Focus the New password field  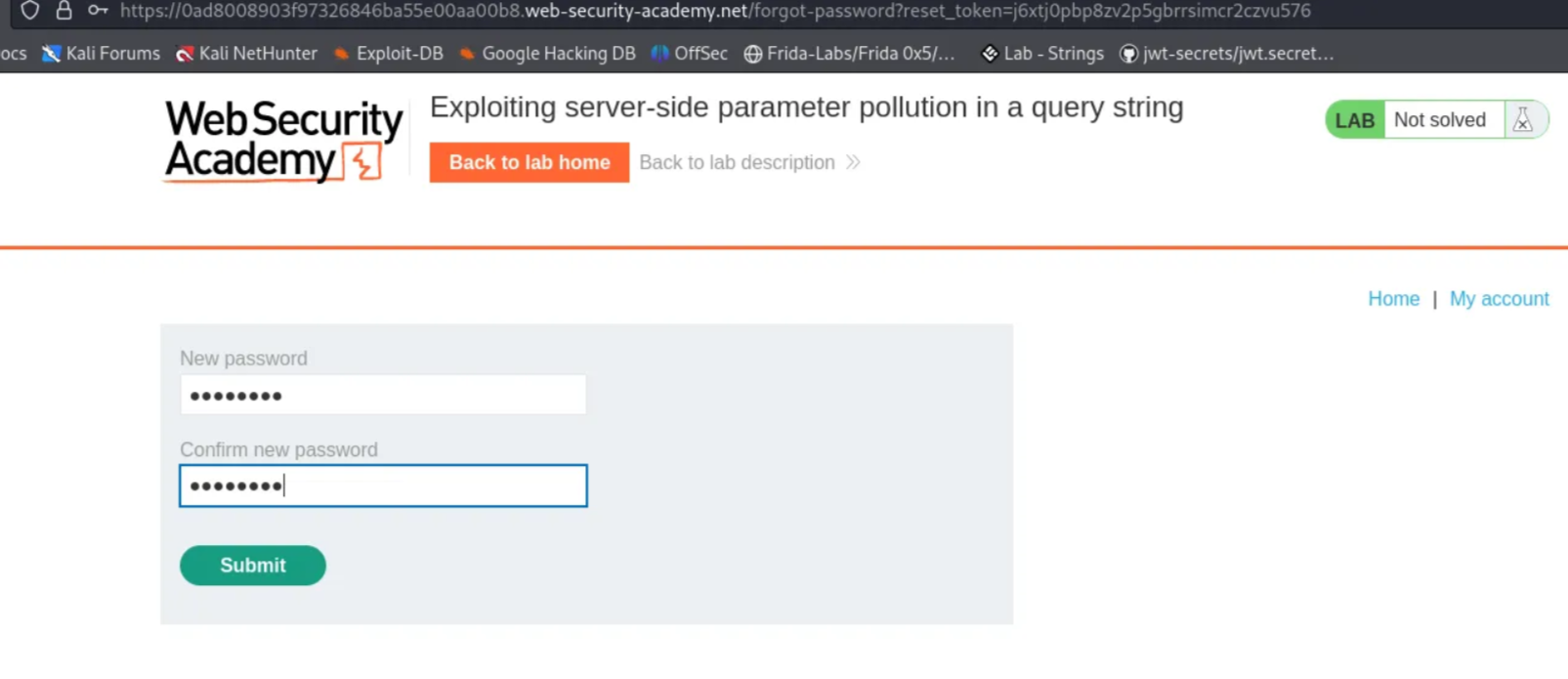[383, 396]
